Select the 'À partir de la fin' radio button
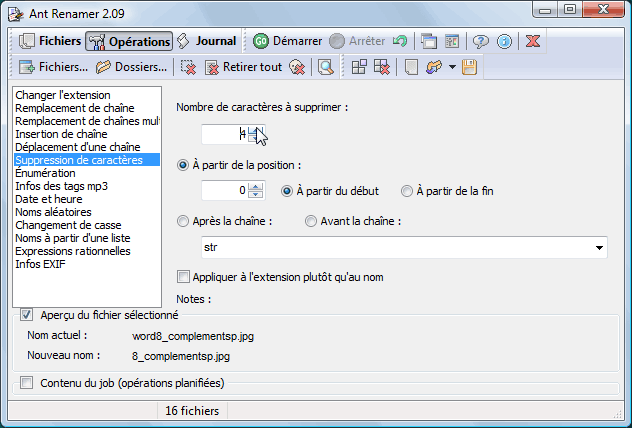Screen dimensions: 632x428 (x=407, y=191)
